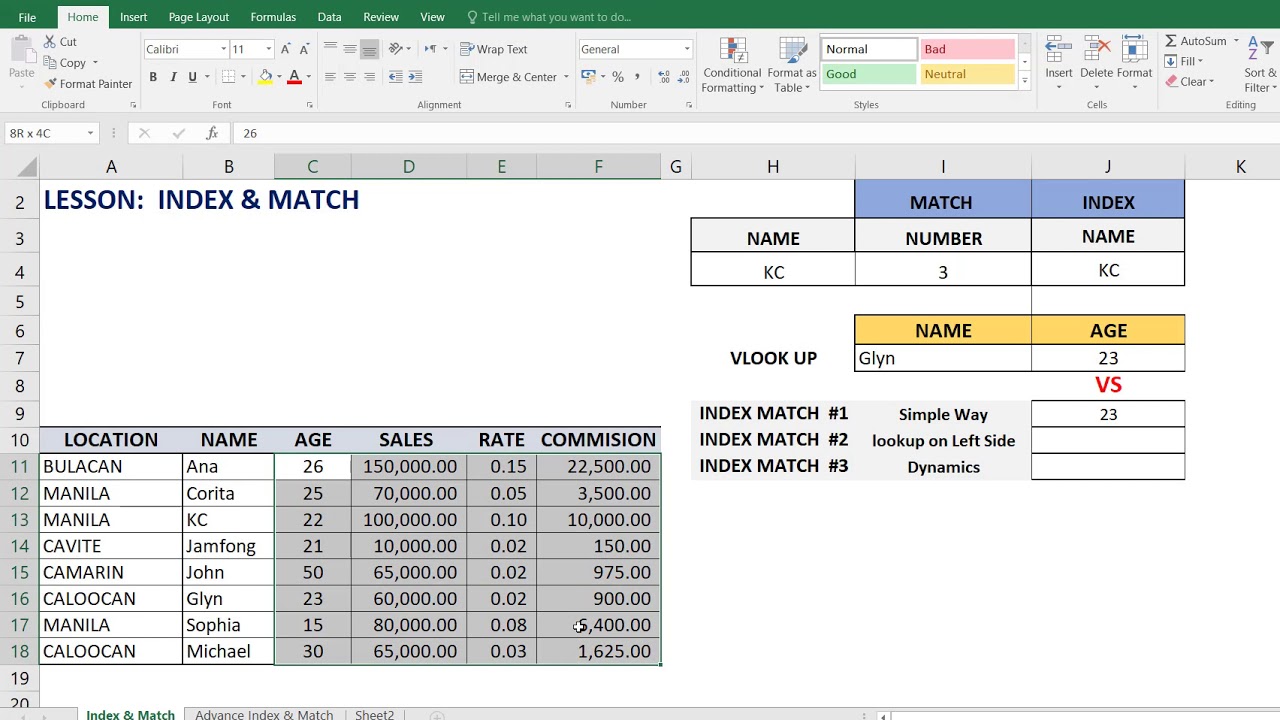Click the fill color bucket icon
Image resolution: width=1280 pixels, height=720 pixels.
(265, 77)
